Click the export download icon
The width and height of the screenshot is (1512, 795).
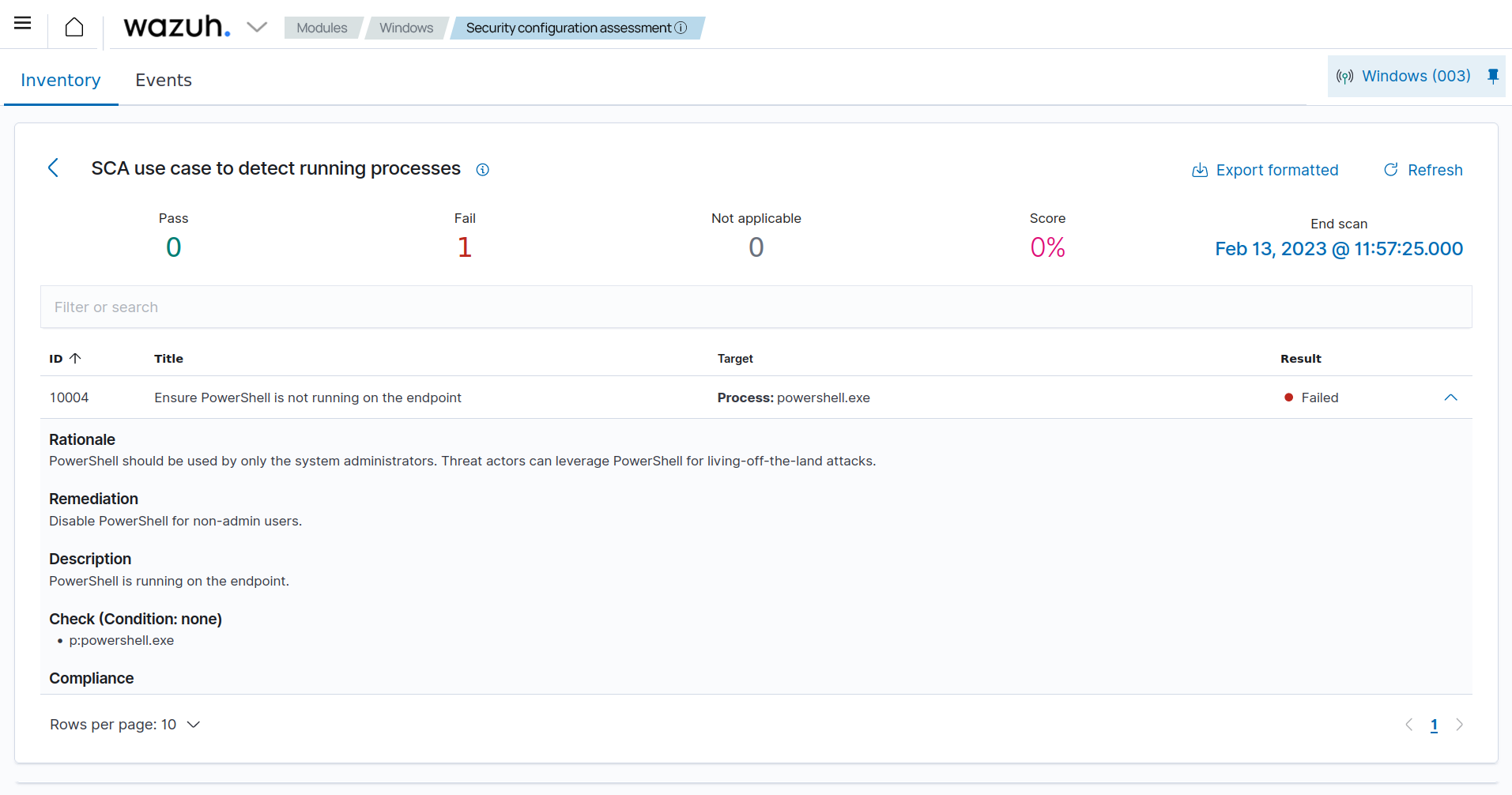click(x=1200, y=170)
